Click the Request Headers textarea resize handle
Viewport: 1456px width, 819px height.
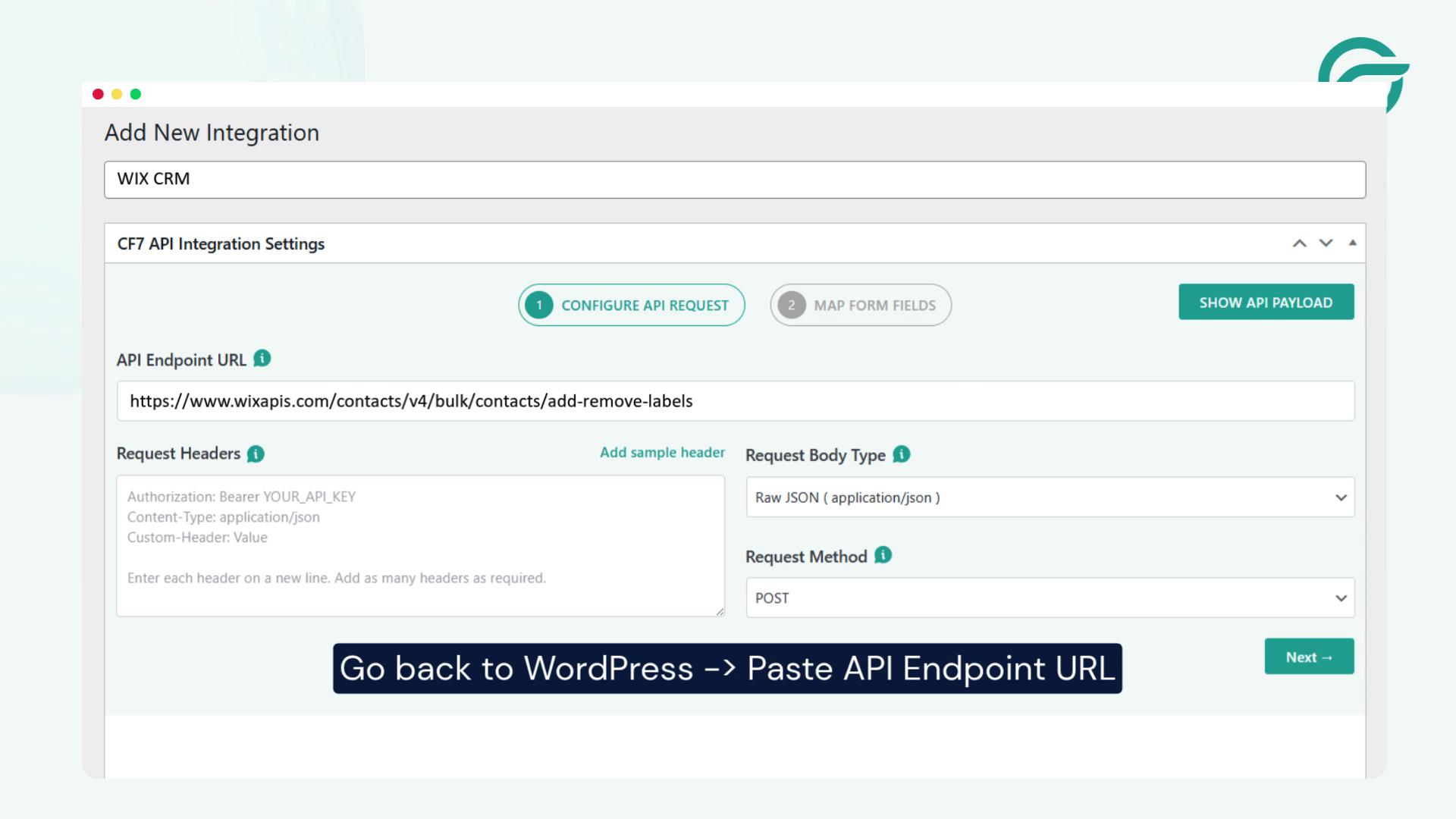point(719,611)
